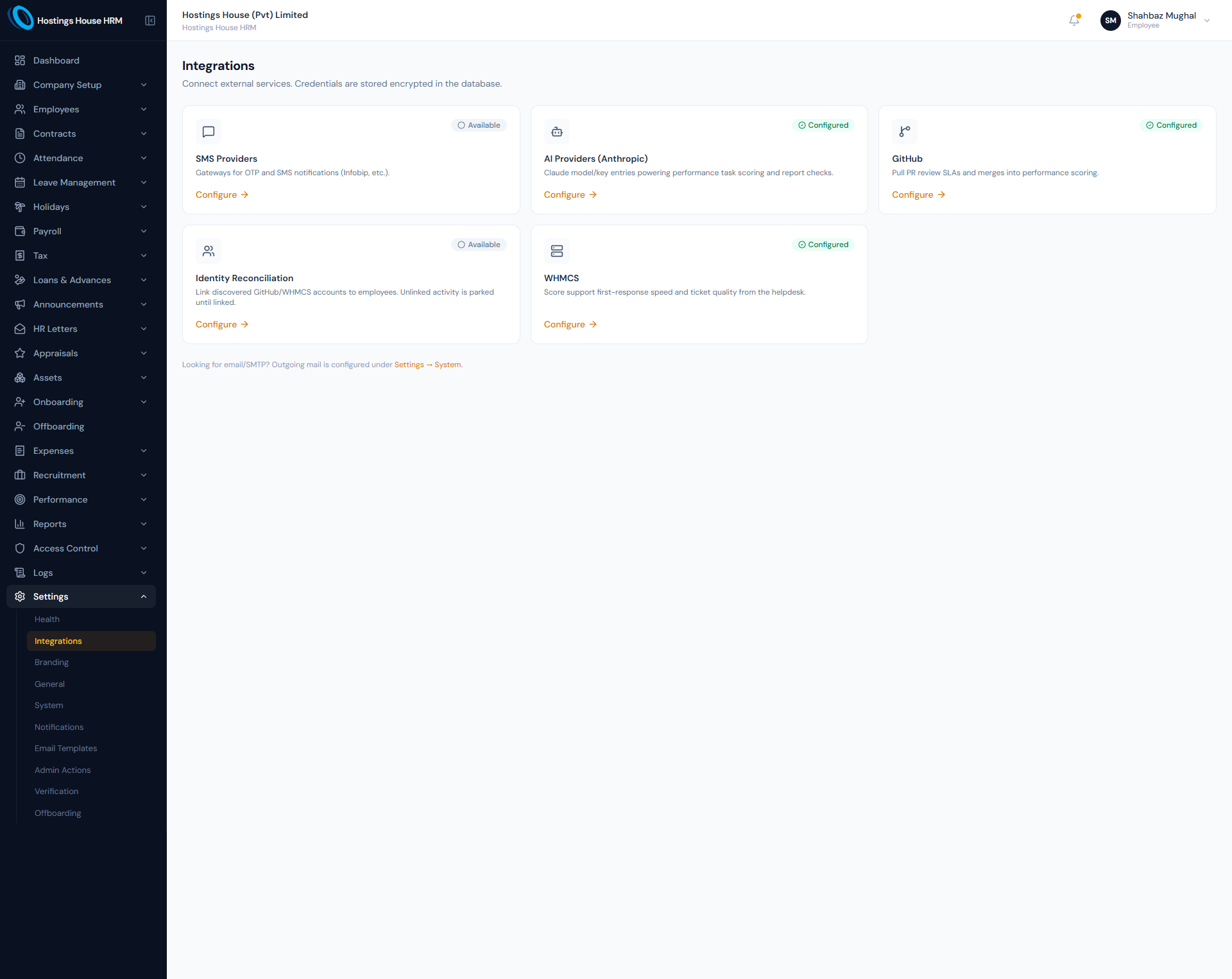Click the Assets boxes icon
The height and width of the screenshot is (979, 1232).
pyautogui.click(x=20, y=377)
